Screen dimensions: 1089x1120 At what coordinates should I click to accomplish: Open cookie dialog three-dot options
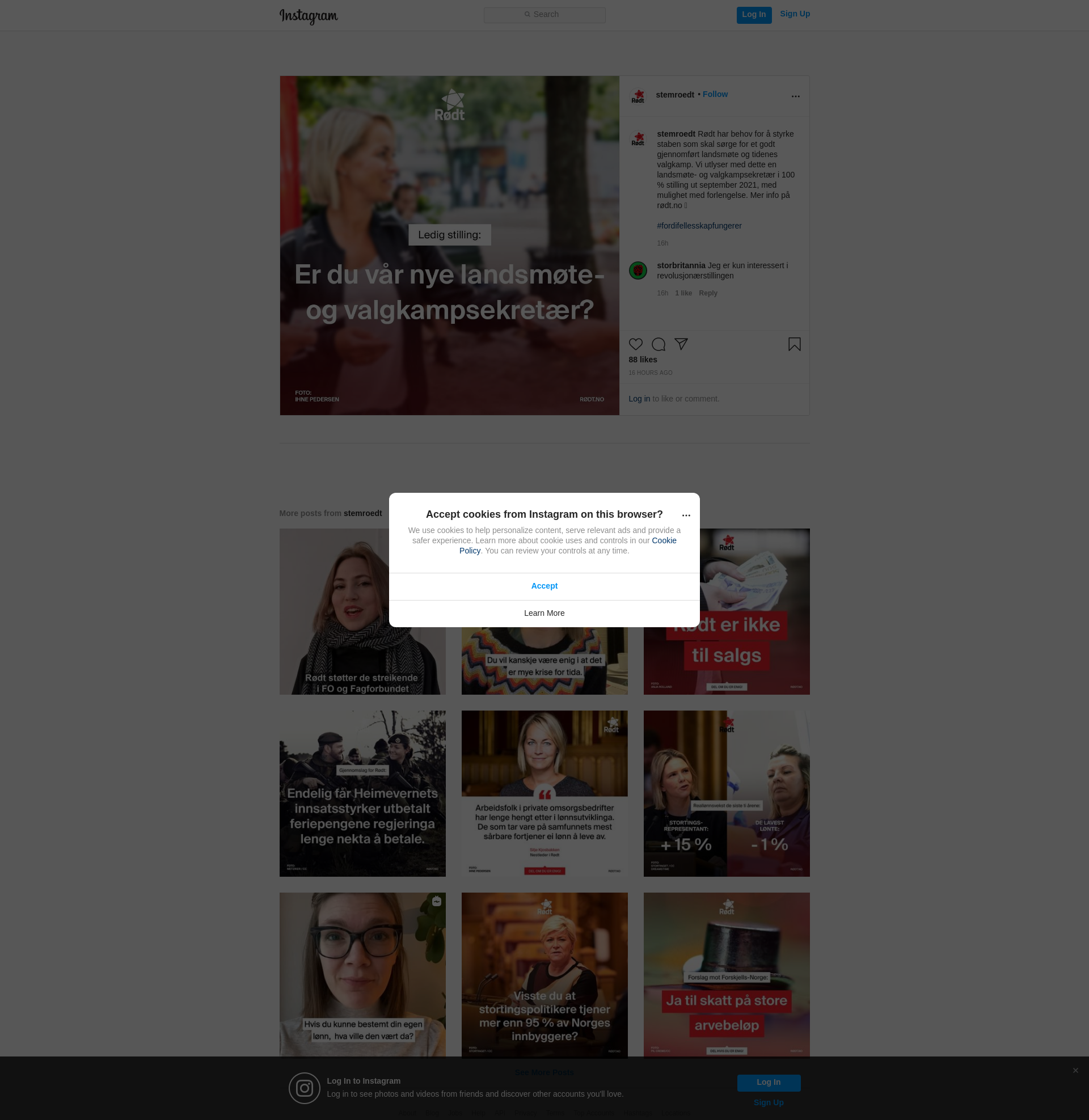point(686,515)
